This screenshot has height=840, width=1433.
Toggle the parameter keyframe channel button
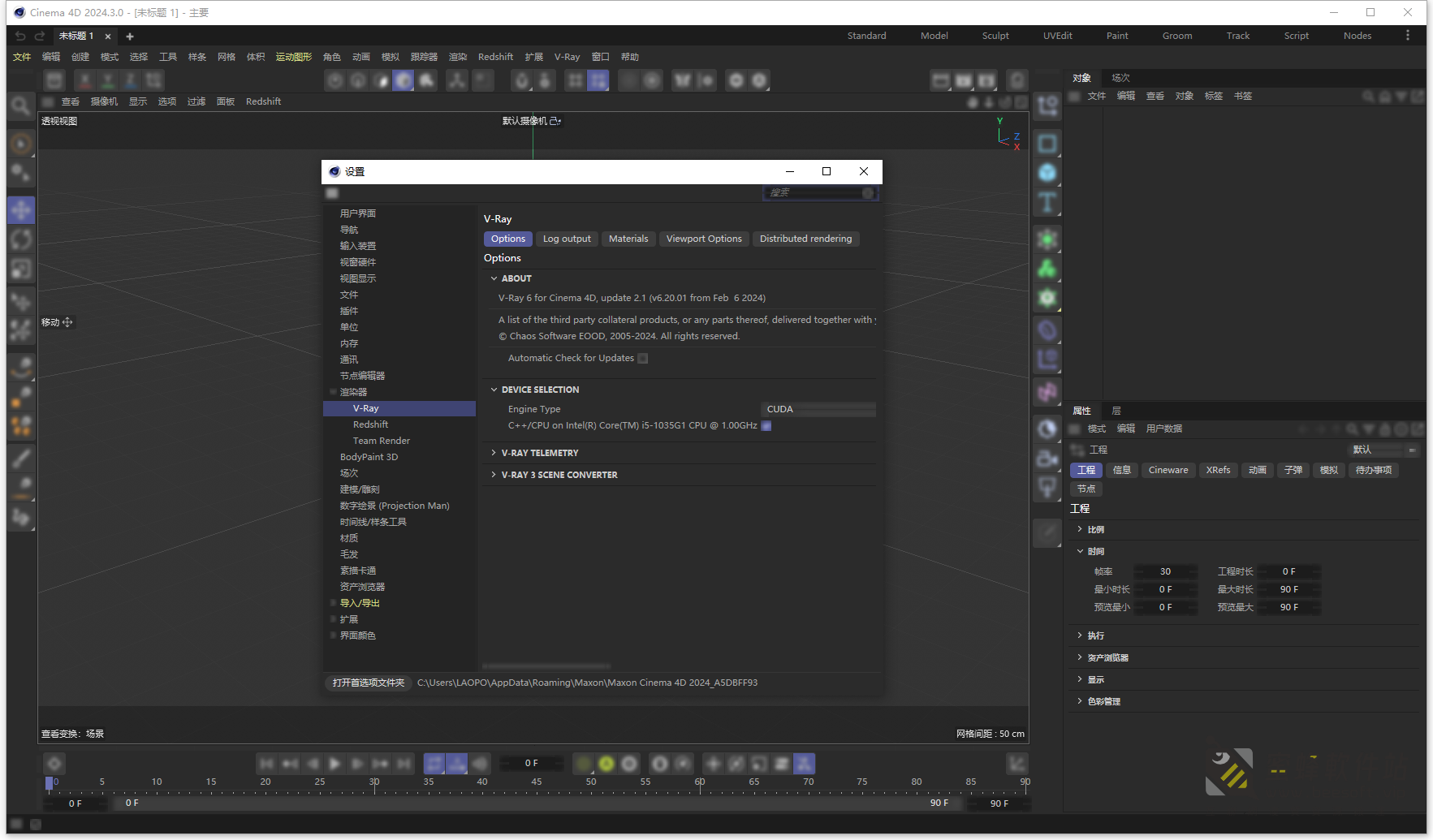pyautogui.click(x=781, y=764)
